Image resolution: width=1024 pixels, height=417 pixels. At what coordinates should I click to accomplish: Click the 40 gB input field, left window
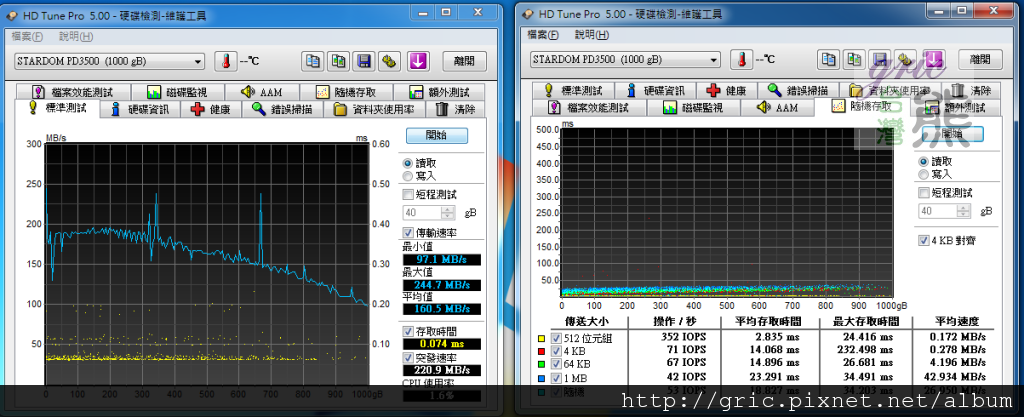point(423,213)
